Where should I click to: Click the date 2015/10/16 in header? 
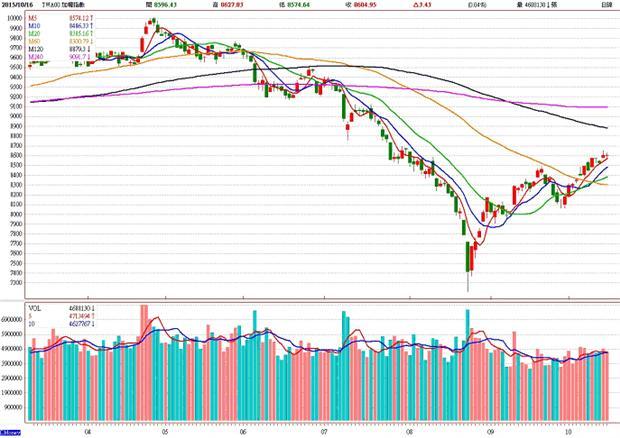[x=19, y=5]
